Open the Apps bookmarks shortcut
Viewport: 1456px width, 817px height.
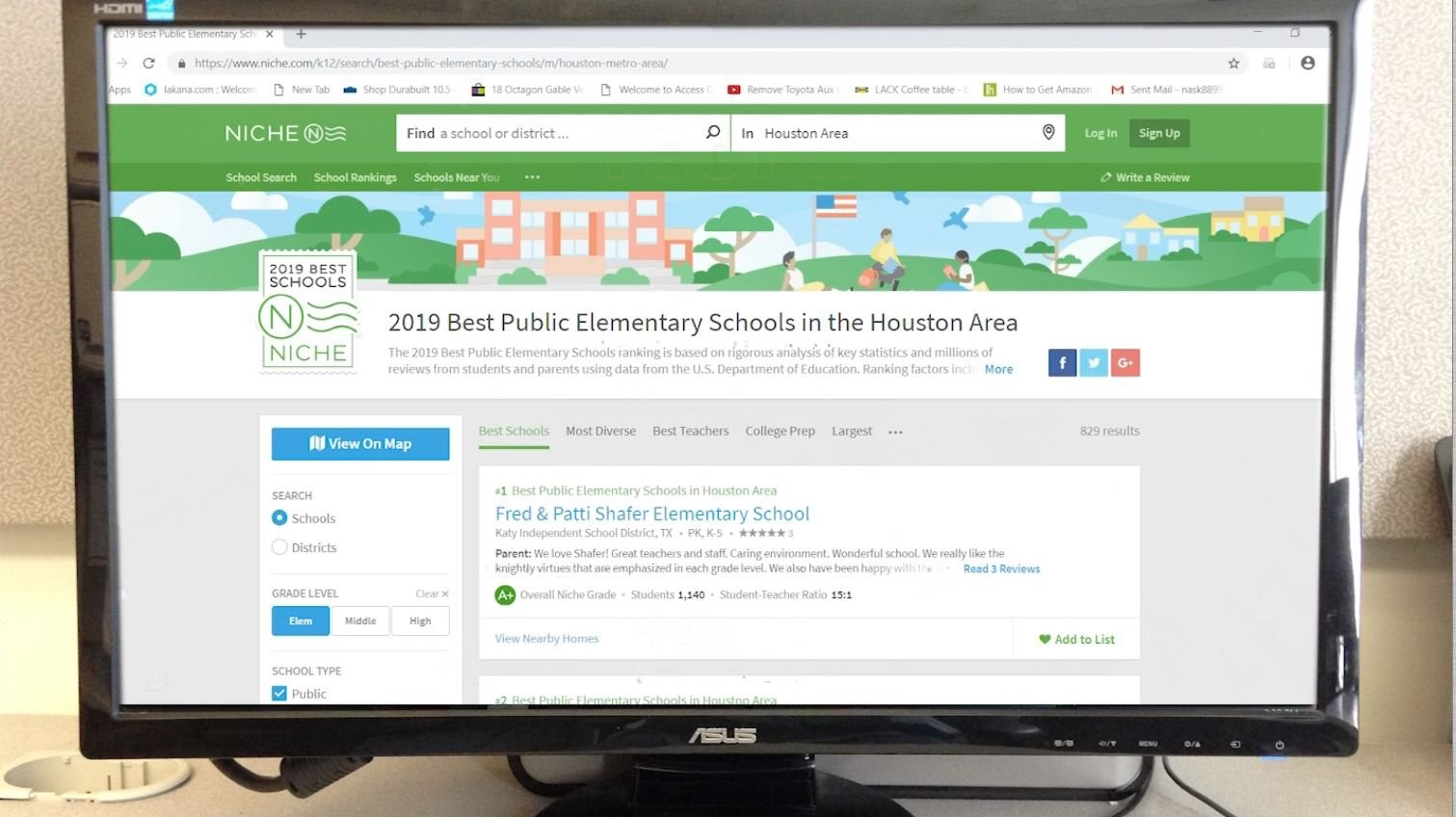[119, 90]
